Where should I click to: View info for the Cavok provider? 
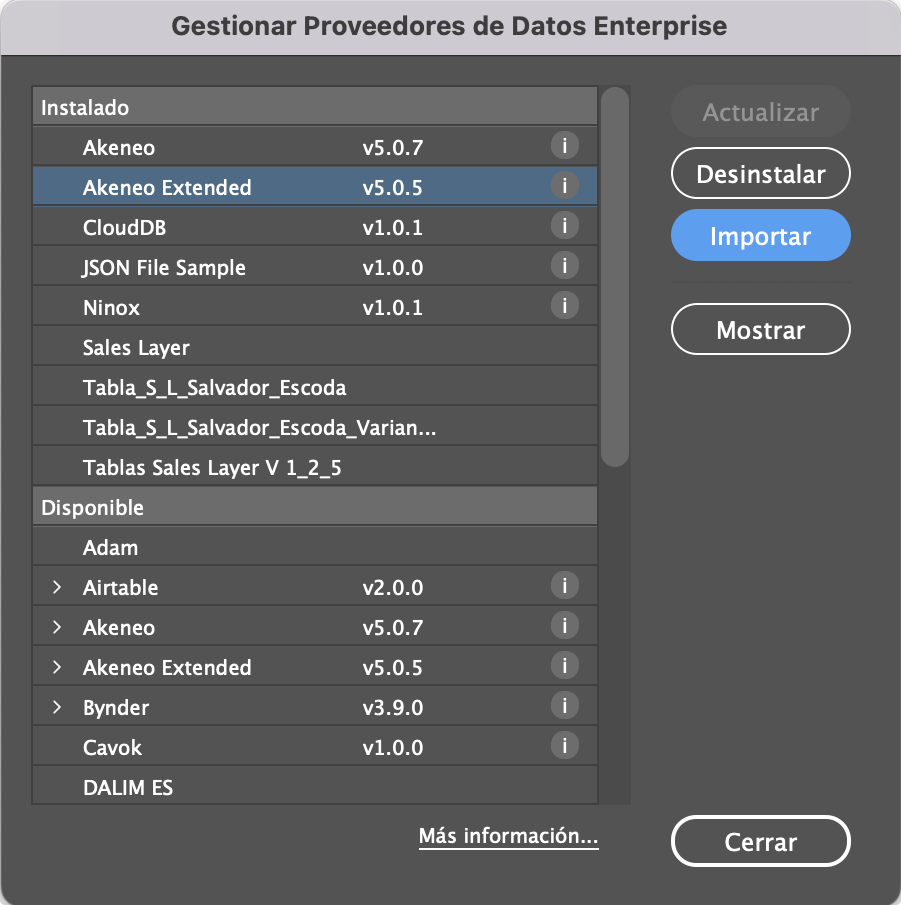[x=565, y=746]
